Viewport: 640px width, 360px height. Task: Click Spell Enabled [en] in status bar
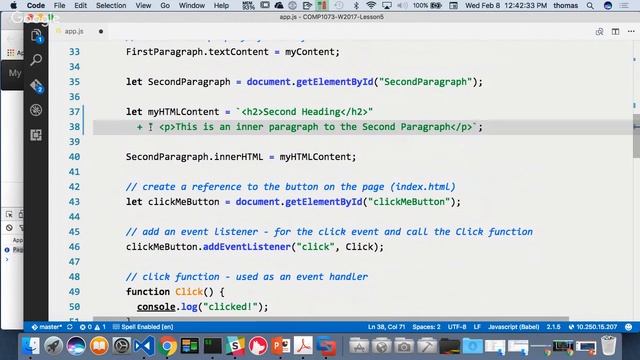pos(143,327)
